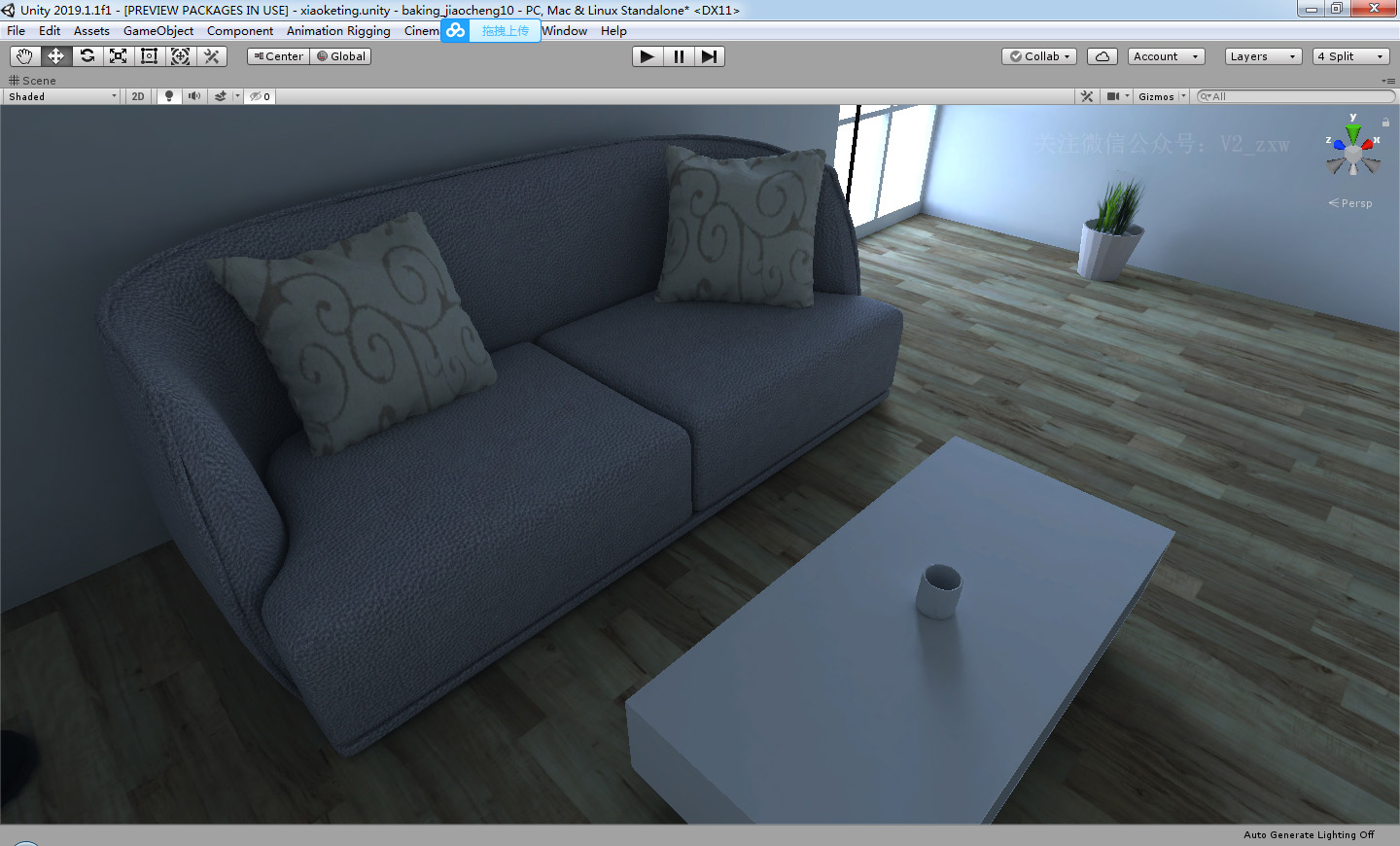Toggle scene effects icon

coord(221,96)
